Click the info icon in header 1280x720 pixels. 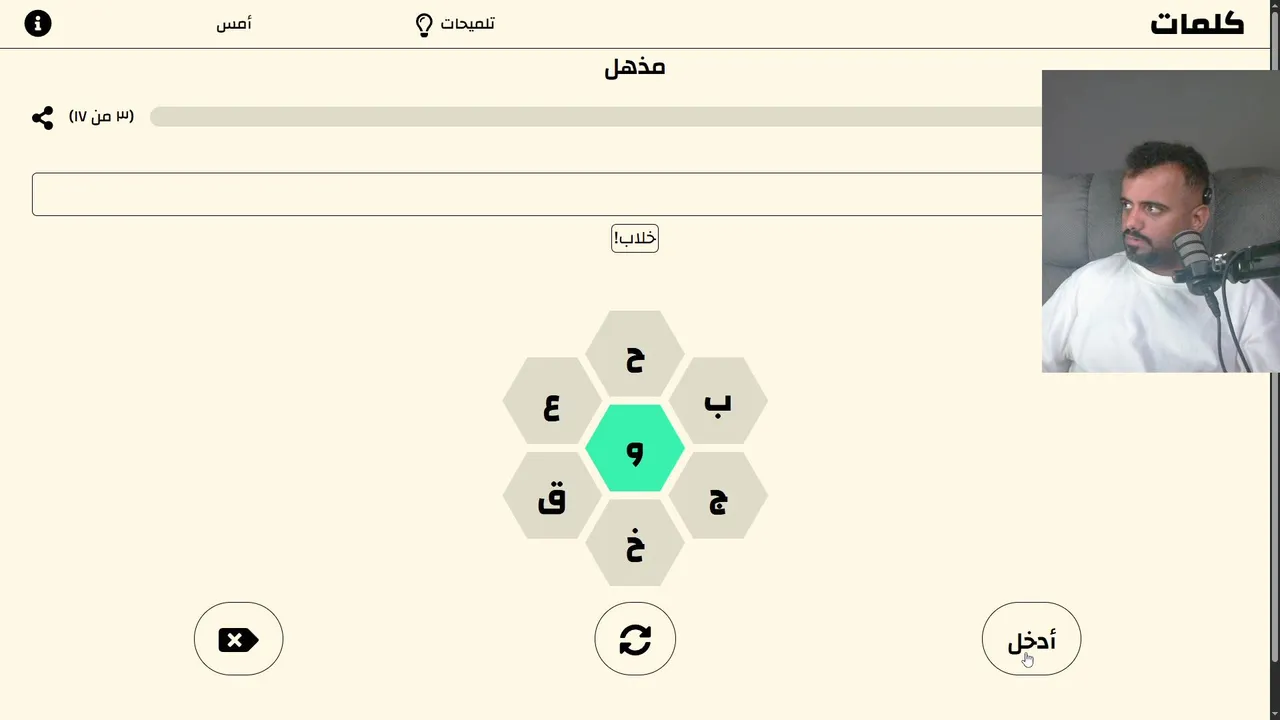click(x=38, y=23)
